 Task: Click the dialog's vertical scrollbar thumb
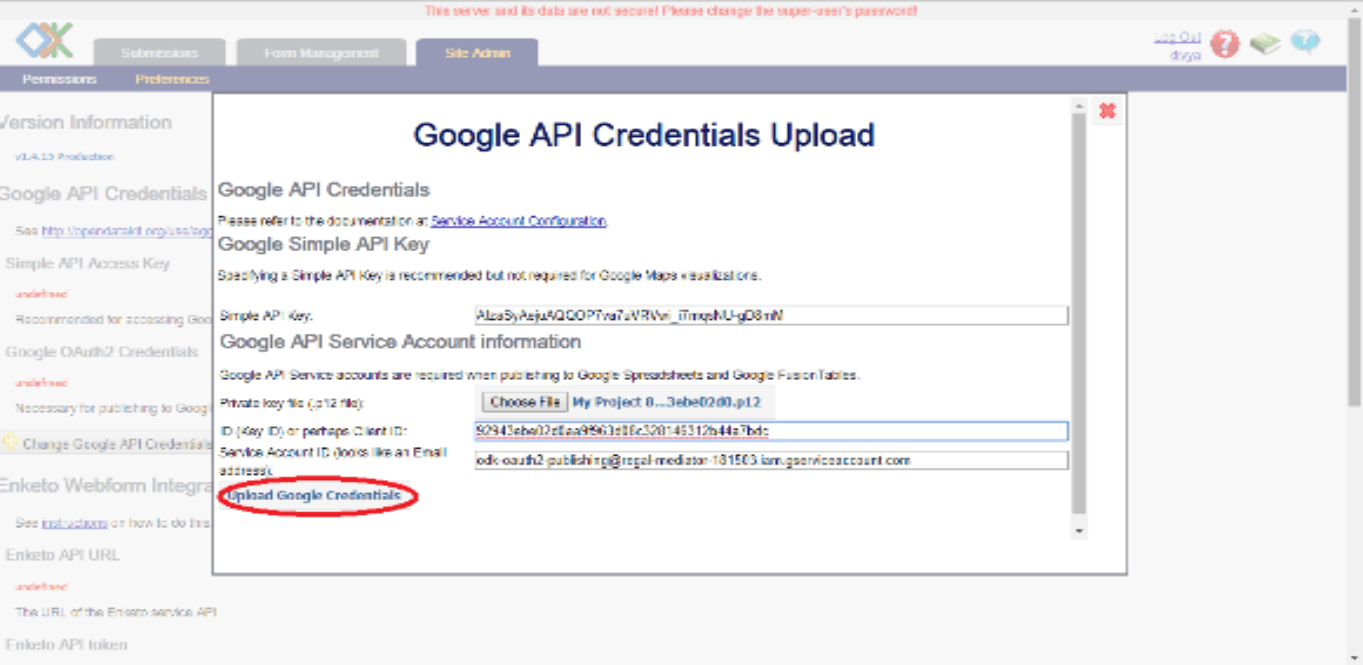tap(1078, 312)
